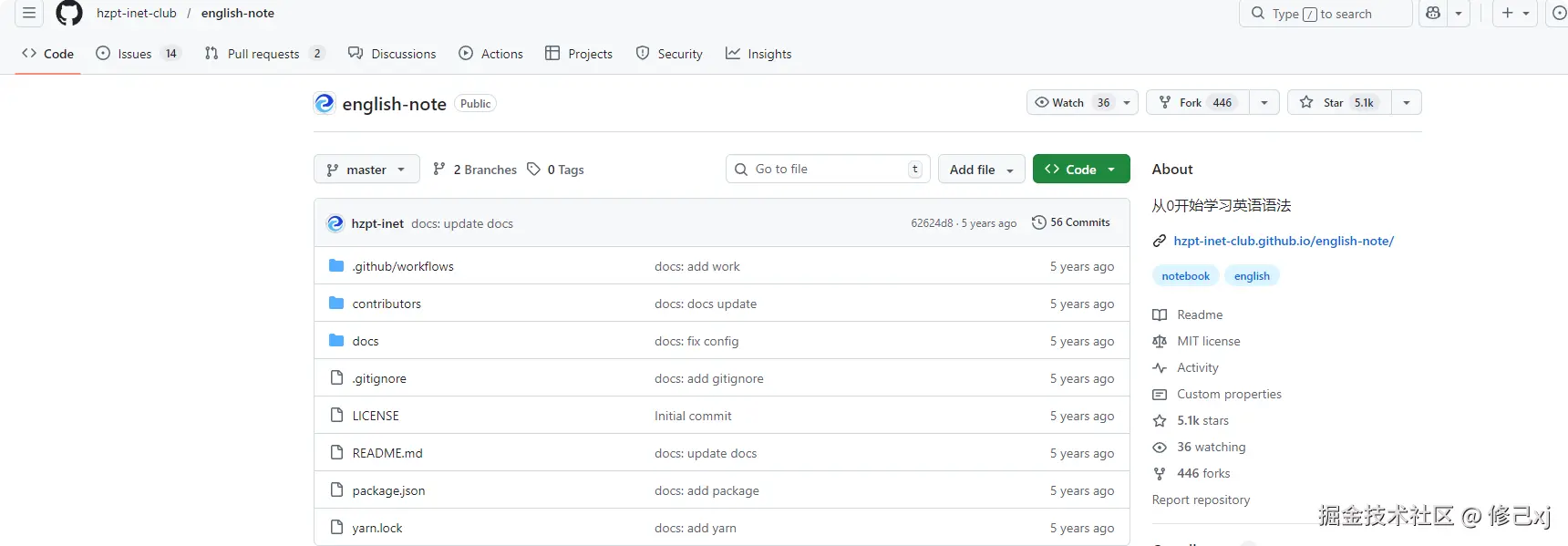Click the plus create-new icon

tap(1508, 13)
